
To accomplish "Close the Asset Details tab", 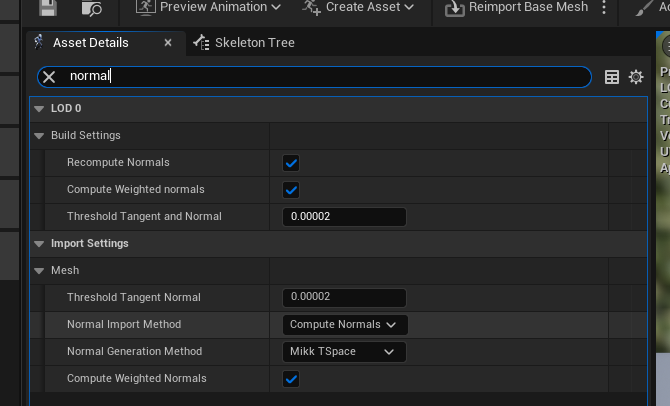I will (x=168, y=43).
